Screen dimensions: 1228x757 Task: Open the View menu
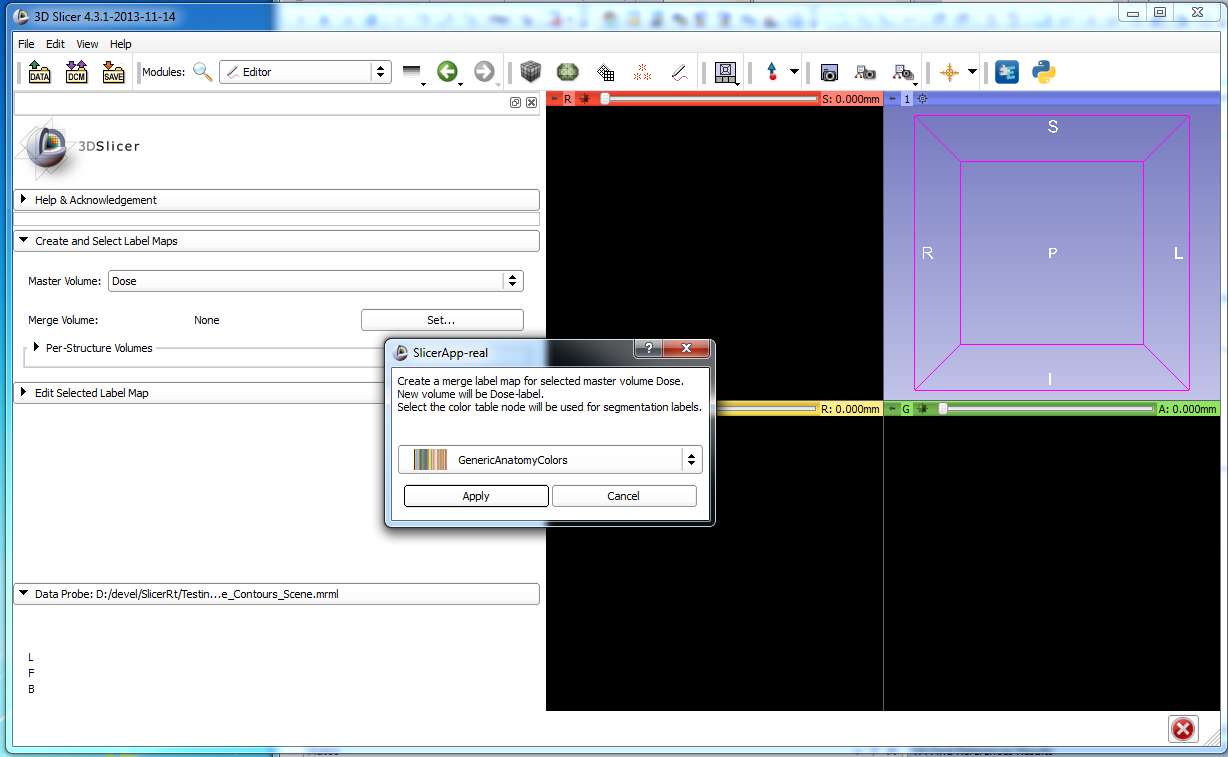coord(87,44)
